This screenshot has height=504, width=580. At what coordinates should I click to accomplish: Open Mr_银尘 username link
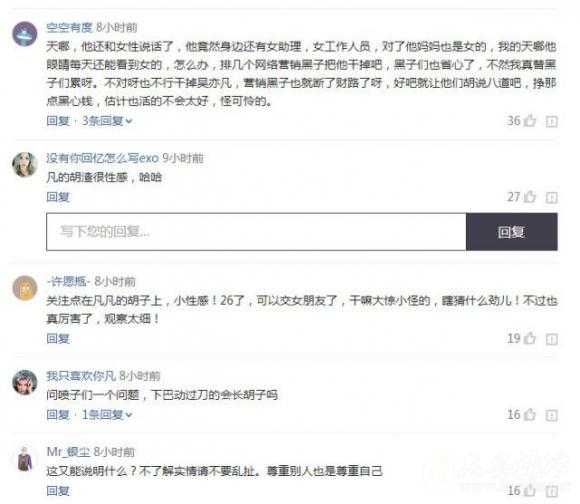click(x=68, y=451)
